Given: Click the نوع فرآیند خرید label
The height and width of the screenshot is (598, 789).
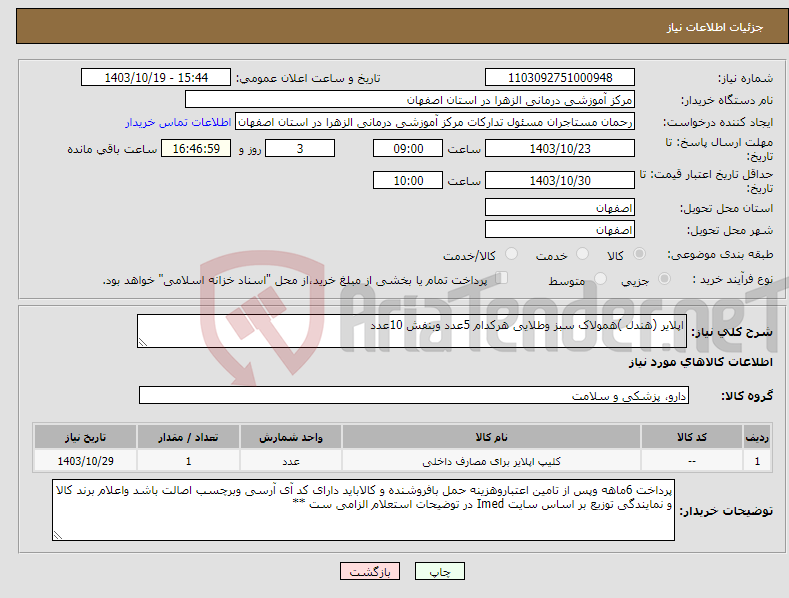Looking at the screenshot, I should tap(733, 279).
